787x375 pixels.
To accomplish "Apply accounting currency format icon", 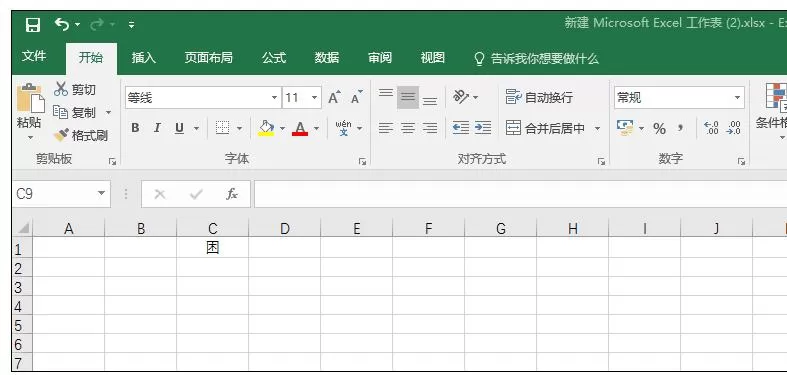I will 625,128.
